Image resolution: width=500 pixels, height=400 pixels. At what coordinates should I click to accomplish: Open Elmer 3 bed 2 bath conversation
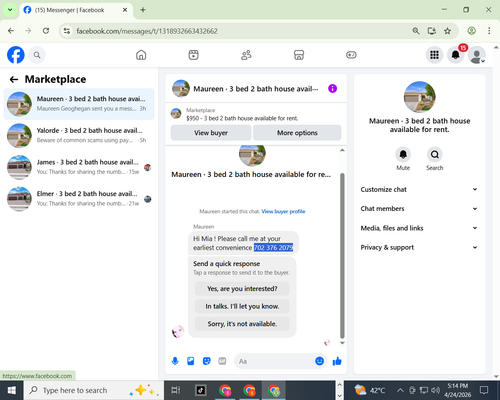pos(79,199)
